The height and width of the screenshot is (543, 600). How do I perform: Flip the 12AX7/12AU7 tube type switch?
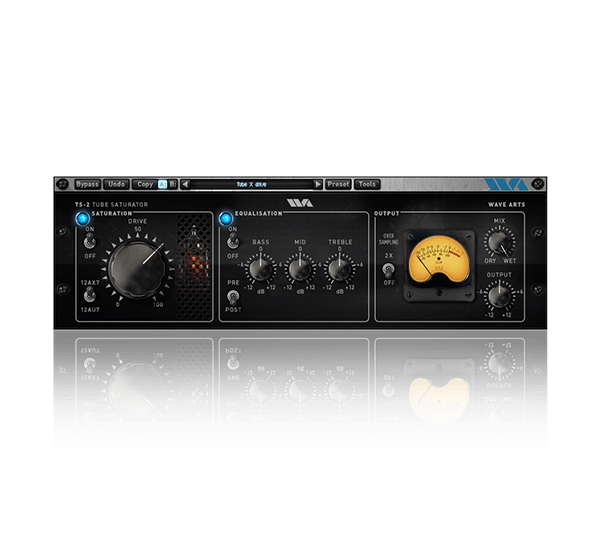click(90, 295)
